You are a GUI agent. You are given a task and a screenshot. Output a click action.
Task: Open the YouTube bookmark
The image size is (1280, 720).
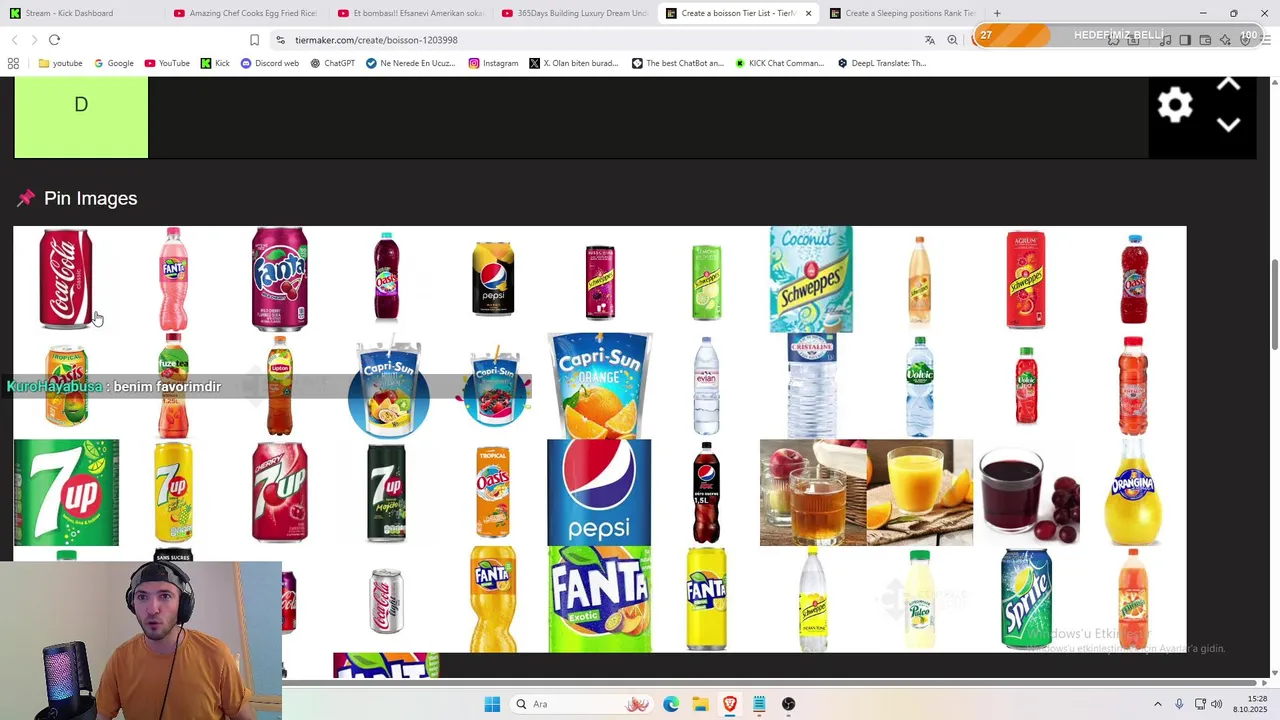click(167, 63)
